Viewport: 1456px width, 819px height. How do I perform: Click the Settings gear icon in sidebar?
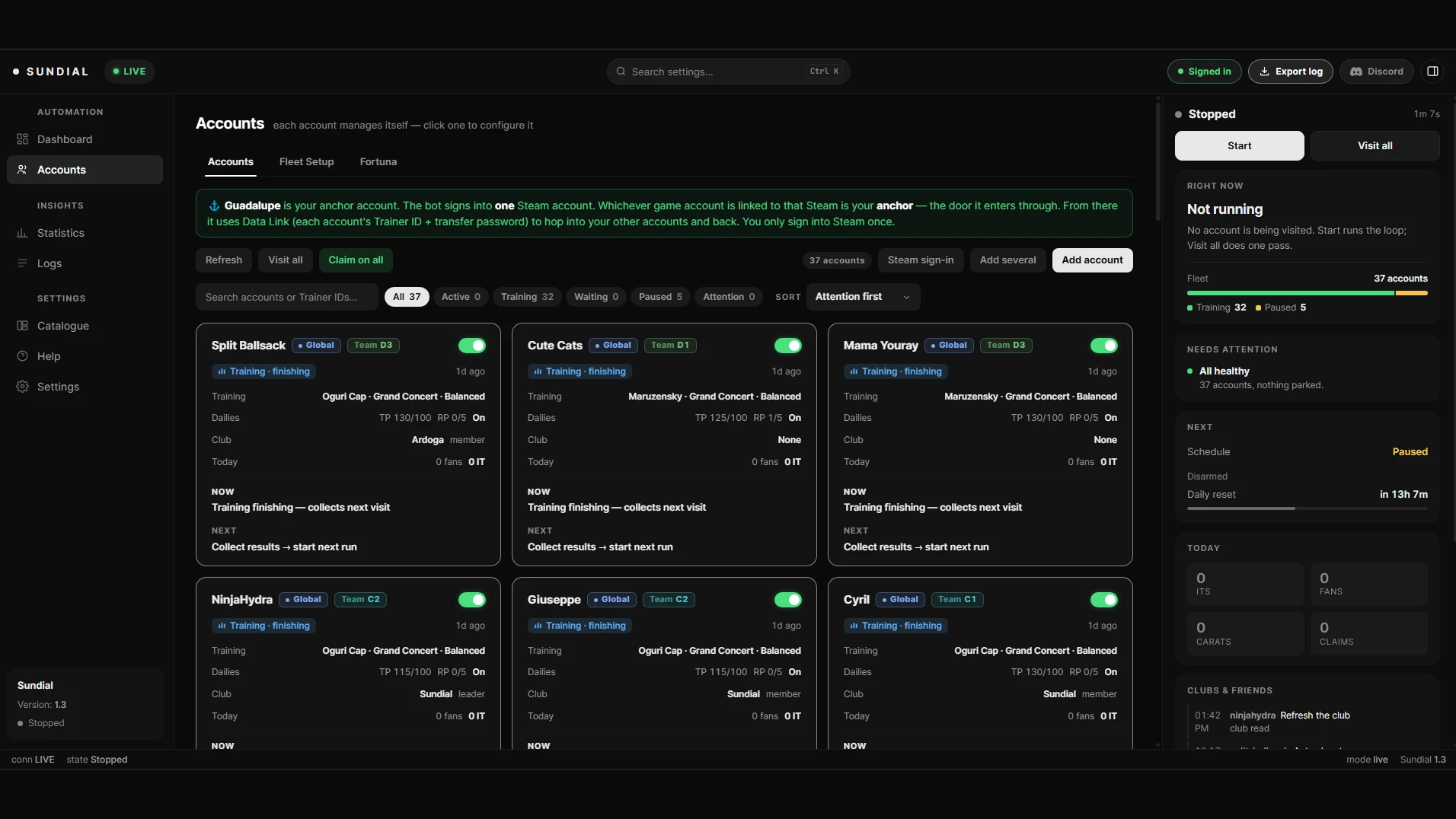[22, 387]
